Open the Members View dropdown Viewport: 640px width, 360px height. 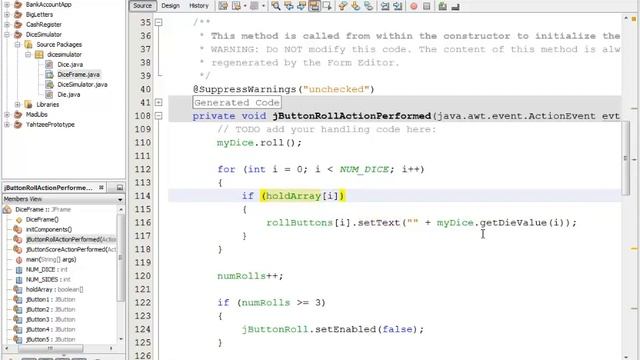[120, 199]
